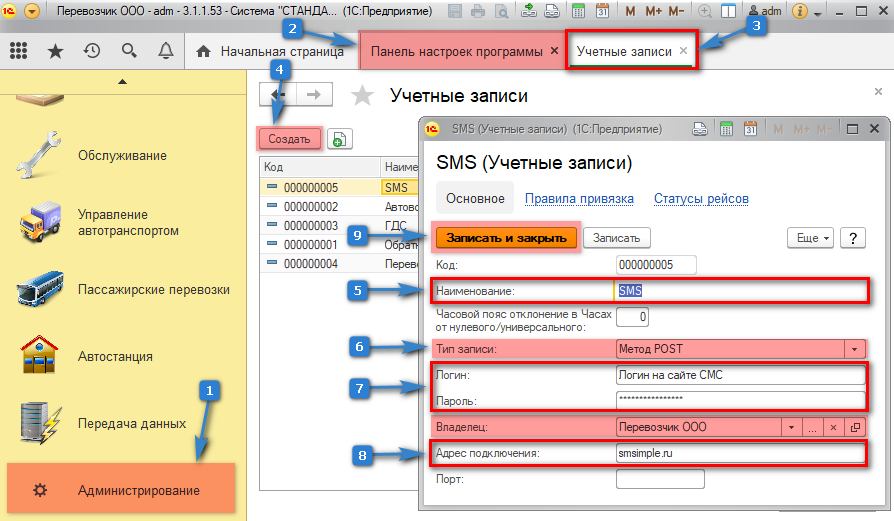Screen dimensions: 894x521
Task: Open the Еще dropdown menu
Action: [x=811, y=237]
